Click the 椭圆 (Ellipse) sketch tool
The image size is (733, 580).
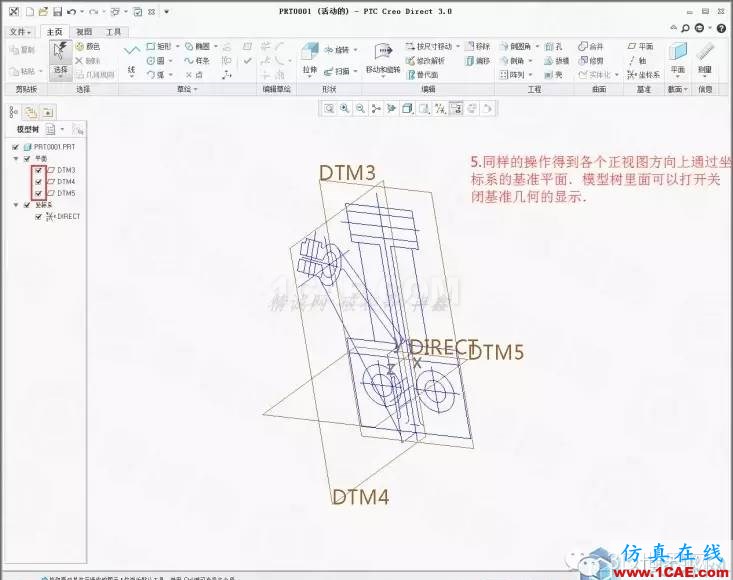tap(198, 46)
